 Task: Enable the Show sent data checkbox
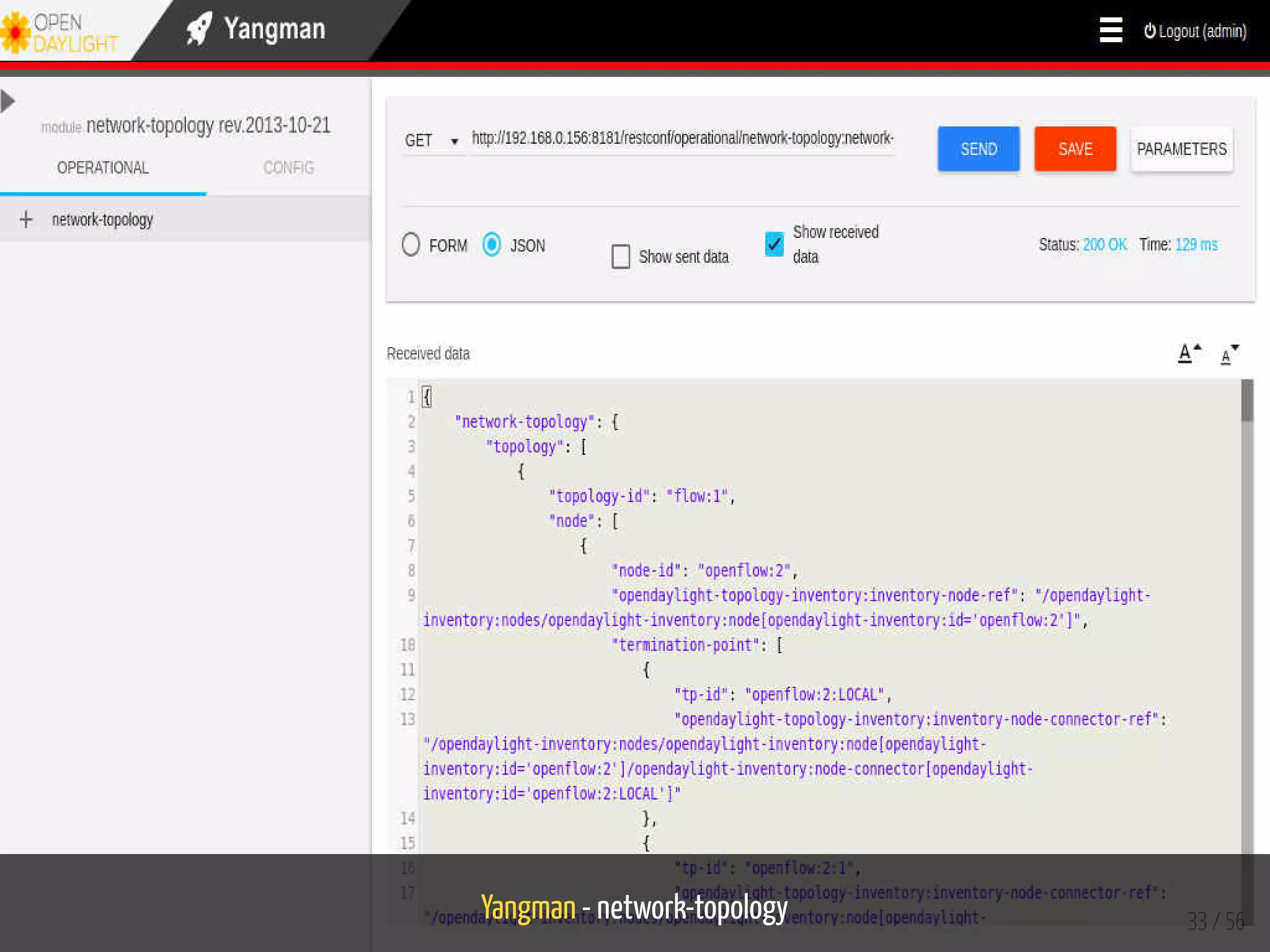pos(621,256)
